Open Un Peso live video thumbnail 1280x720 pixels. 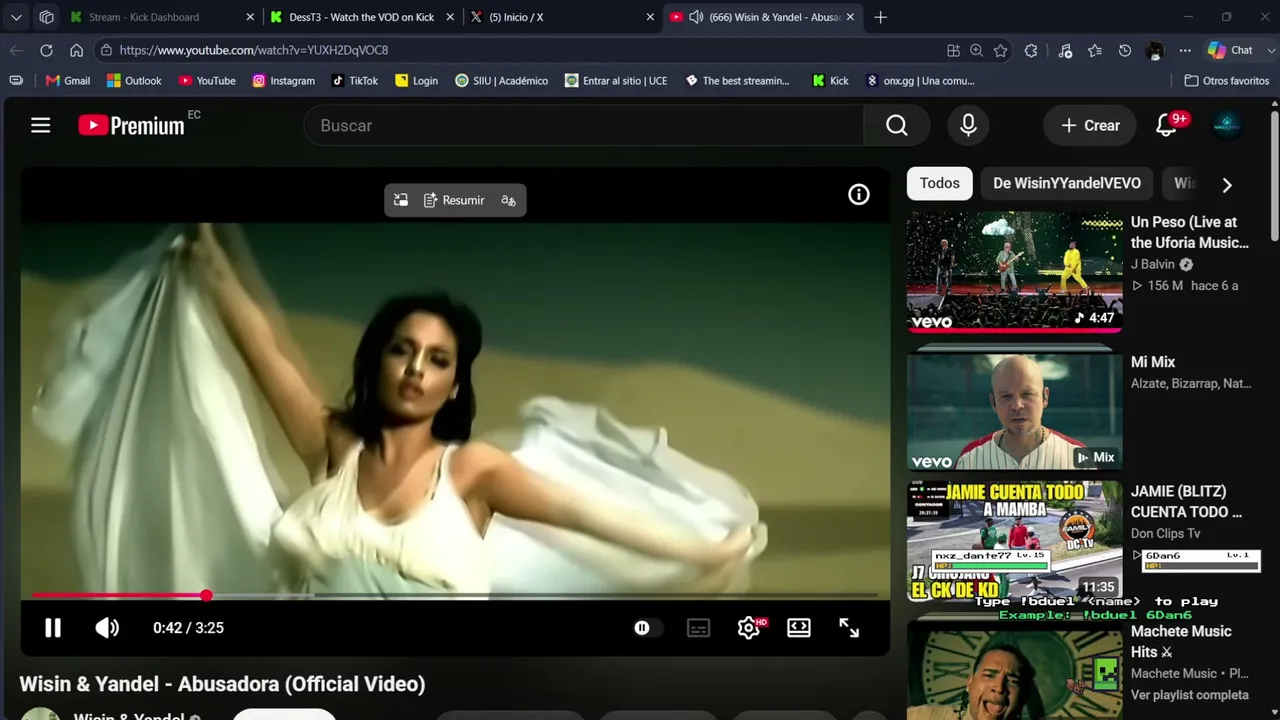[x=1014, y=271]
